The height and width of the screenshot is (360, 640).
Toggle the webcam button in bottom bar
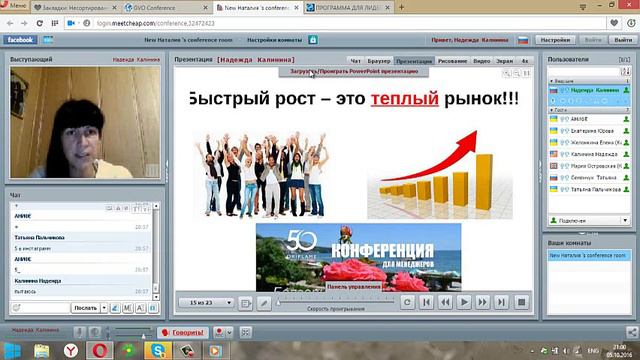tap(95, 332)
